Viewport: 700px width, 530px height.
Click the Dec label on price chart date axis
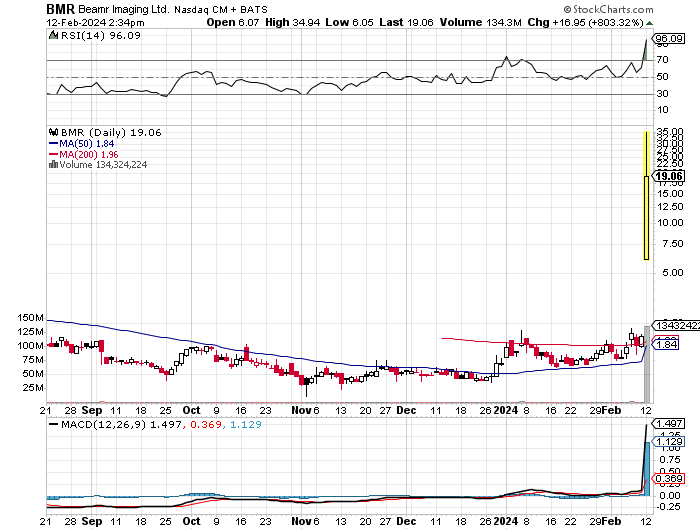click(x=406, y=410)
